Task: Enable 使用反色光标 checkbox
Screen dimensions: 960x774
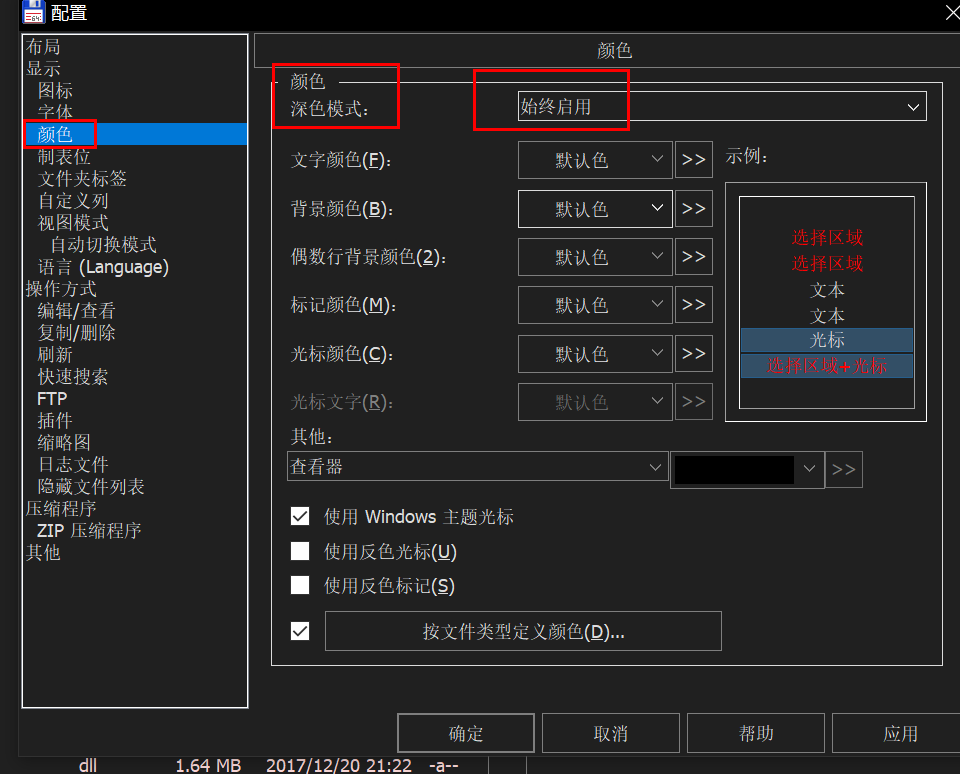Action: [300, 551]
